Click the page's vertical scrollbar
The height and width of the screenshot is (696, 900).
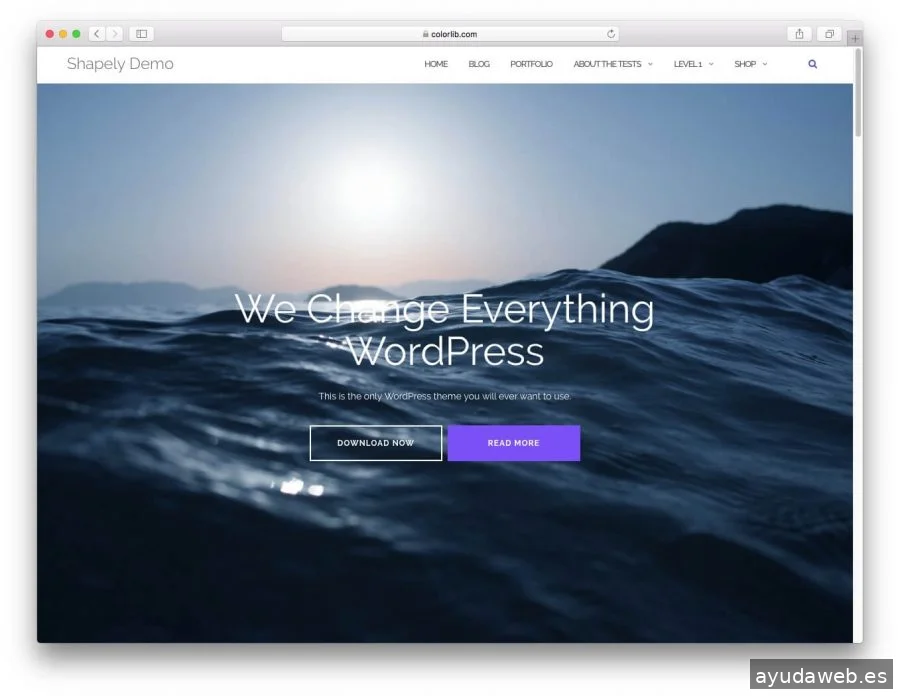point(858,95)
